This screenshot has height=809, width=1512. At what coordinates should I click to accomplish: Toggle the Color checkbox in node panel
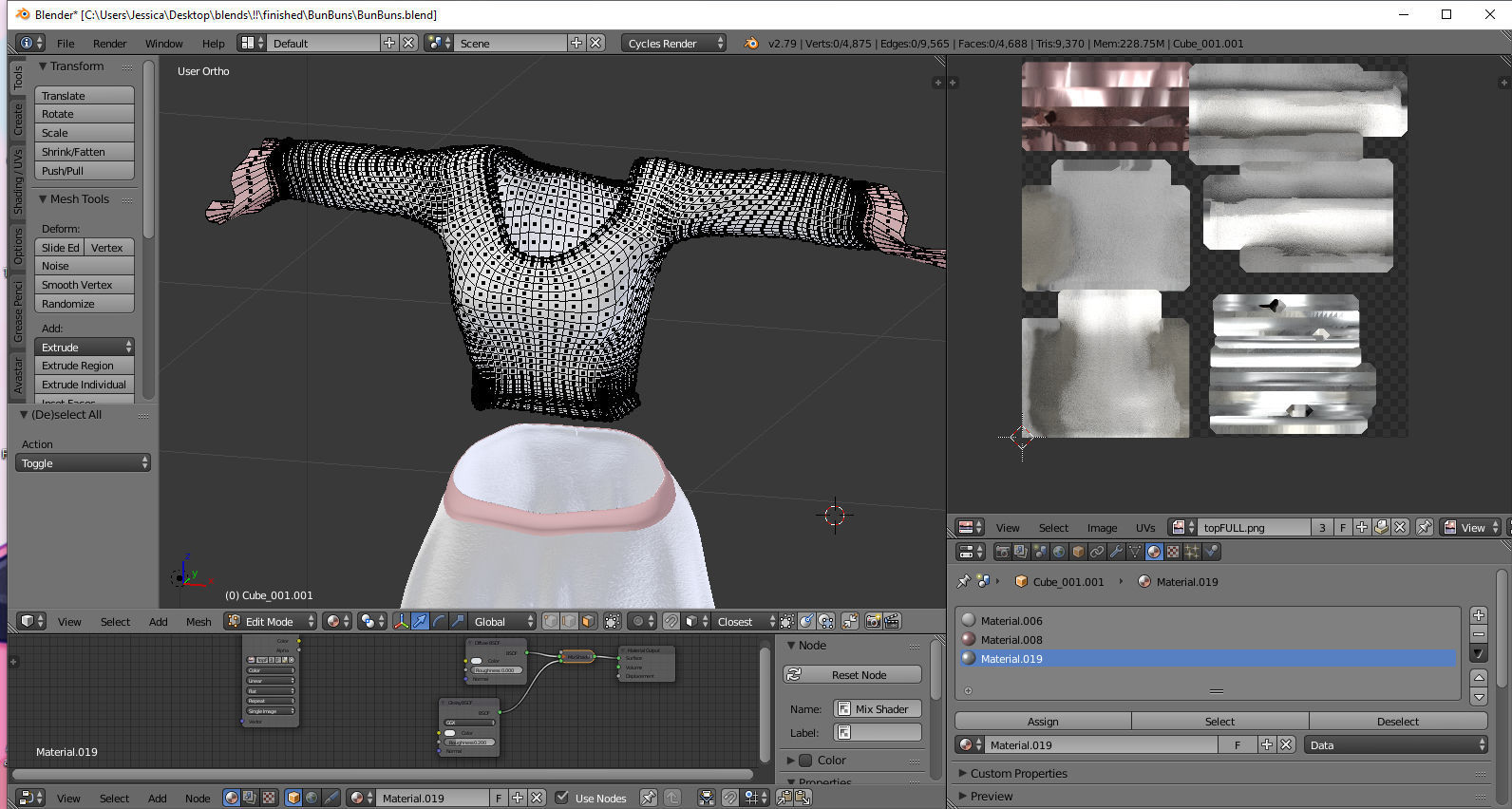click(805, 761)
